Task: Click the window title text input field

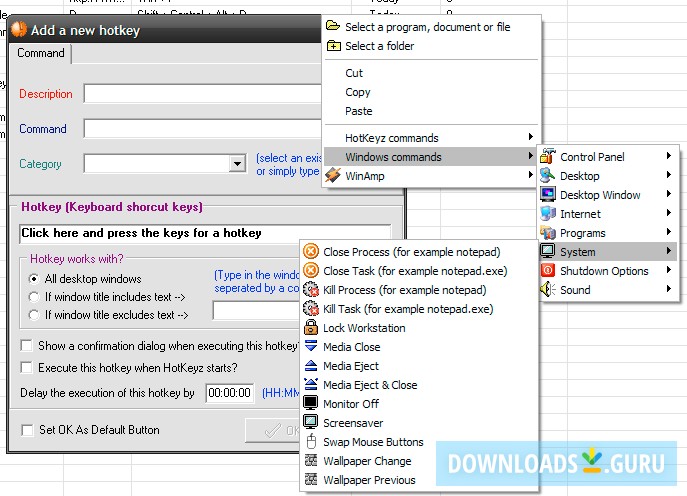Action: point(256,311)
